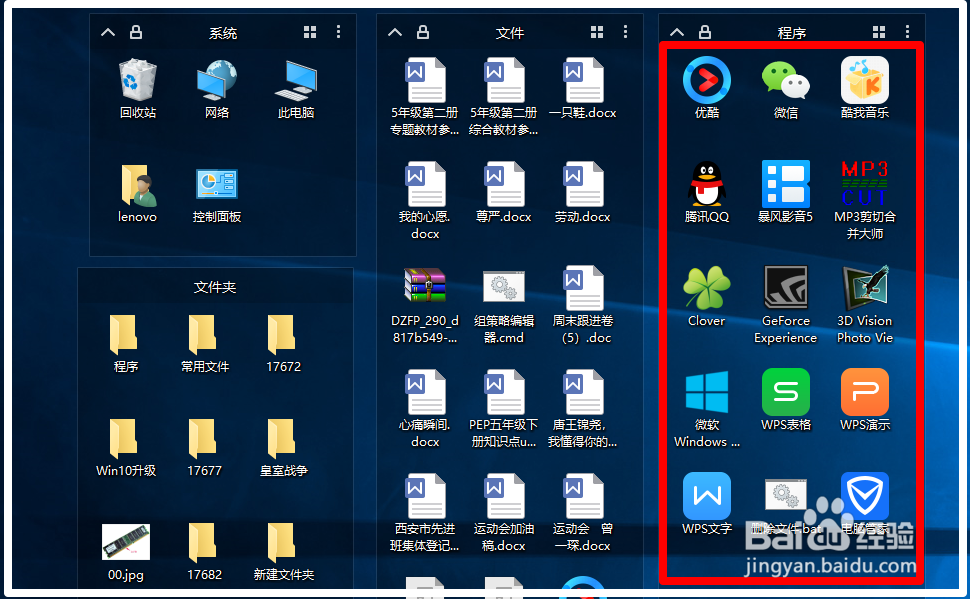Select the 一只鞋.docx document
Image resolution: width=970 pixels, height=599 pixels.
[583, 80]
